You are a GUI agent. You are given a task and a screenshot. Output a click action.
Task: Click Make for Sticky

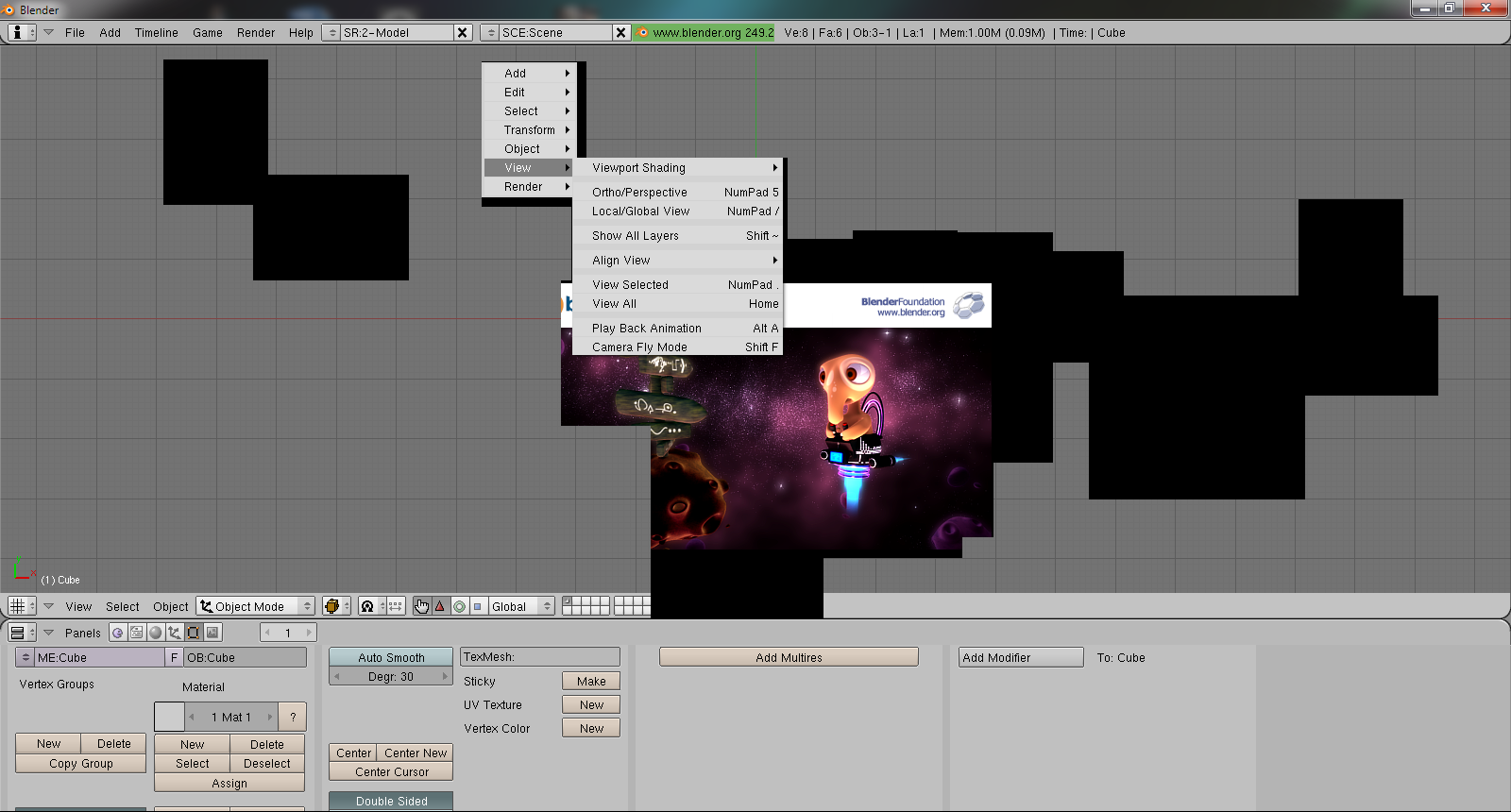click(591, 681)
